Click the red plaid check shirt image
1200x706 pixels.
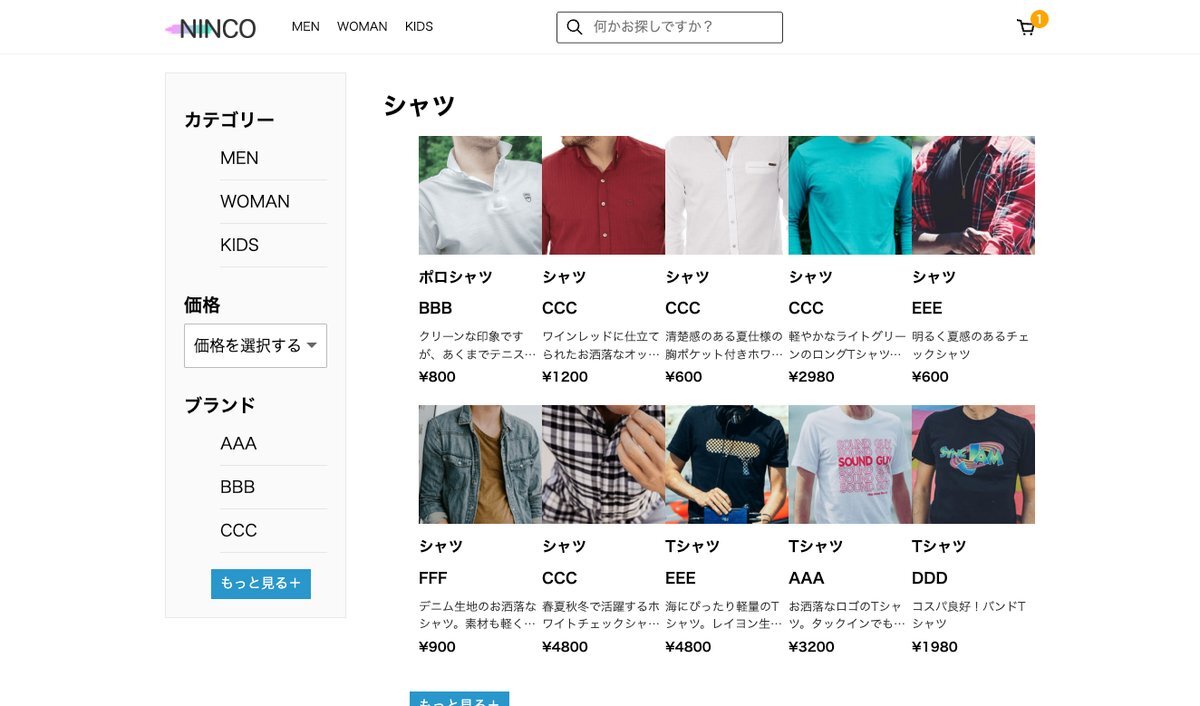pos(973,195)
